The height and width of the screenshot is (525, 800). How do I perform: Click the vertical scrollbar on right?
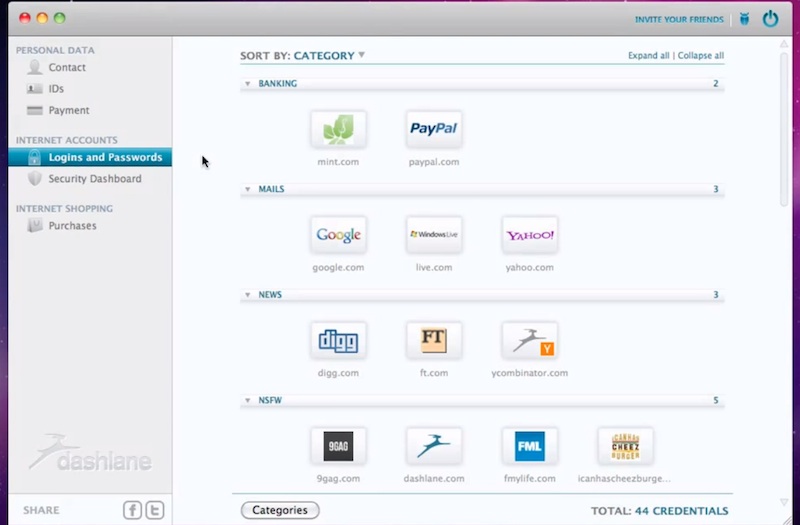(784, 130)
